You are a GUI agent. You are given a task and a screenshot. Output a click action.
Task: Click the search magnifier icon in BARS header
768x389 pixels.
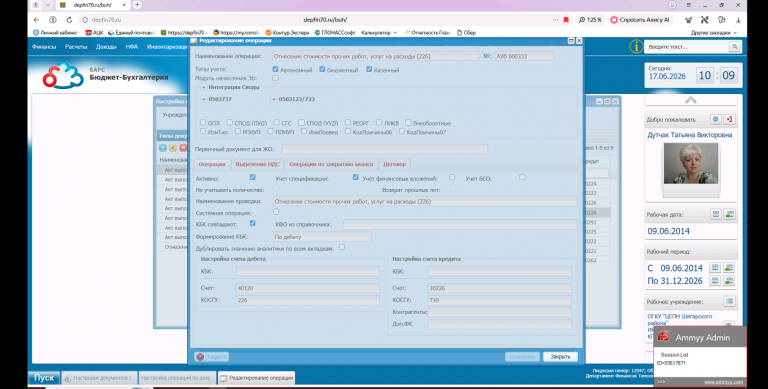click(735, 47)
